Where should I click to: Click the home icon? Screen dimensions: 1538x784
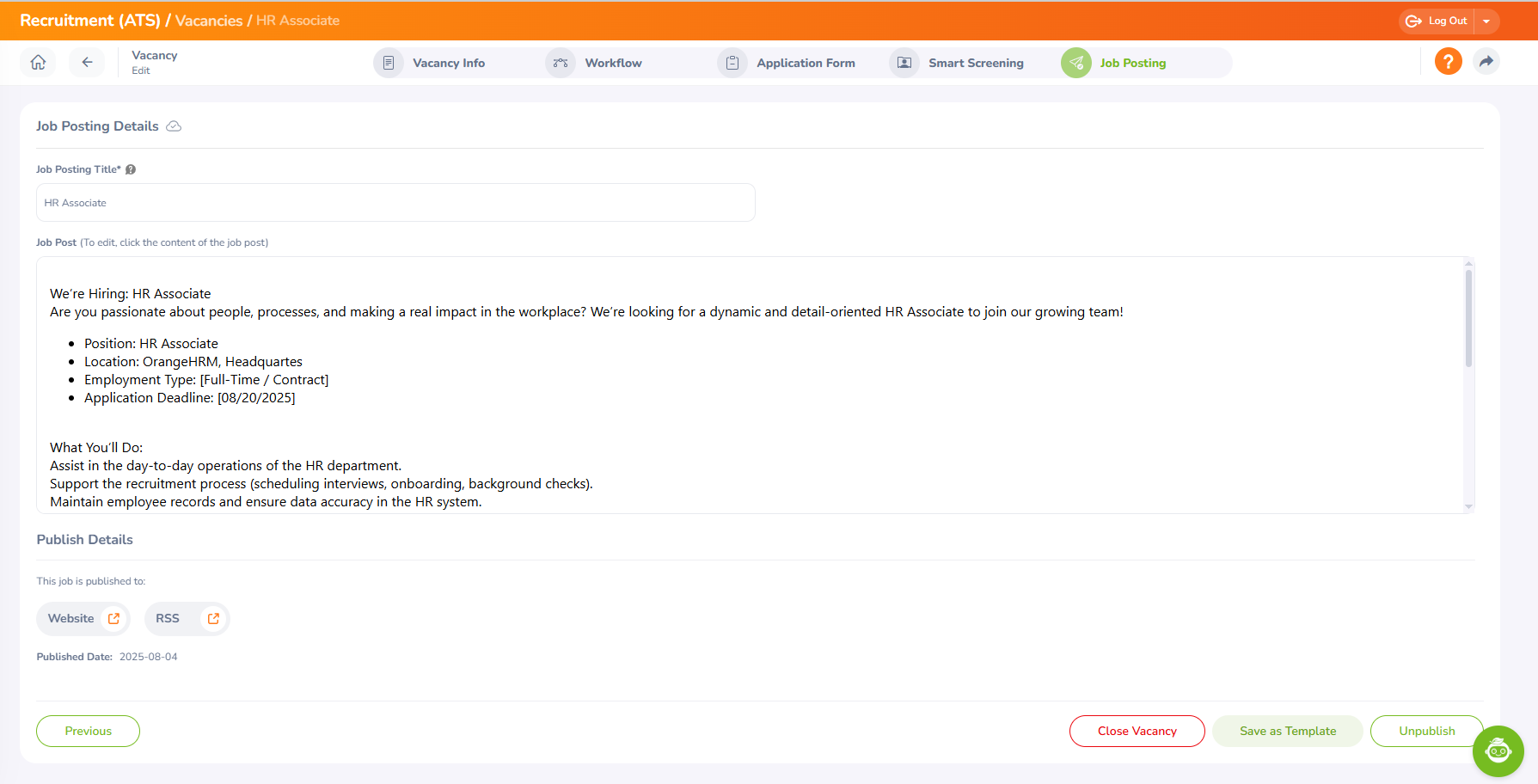[x=38, y=62]
